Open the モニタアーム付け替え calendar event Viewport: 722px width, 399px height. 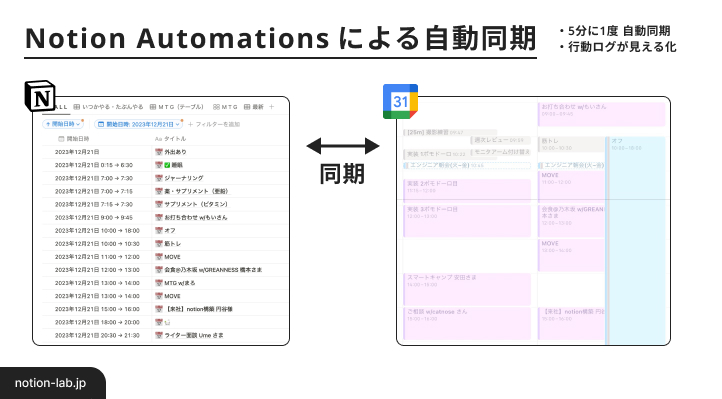click(501, 152)
